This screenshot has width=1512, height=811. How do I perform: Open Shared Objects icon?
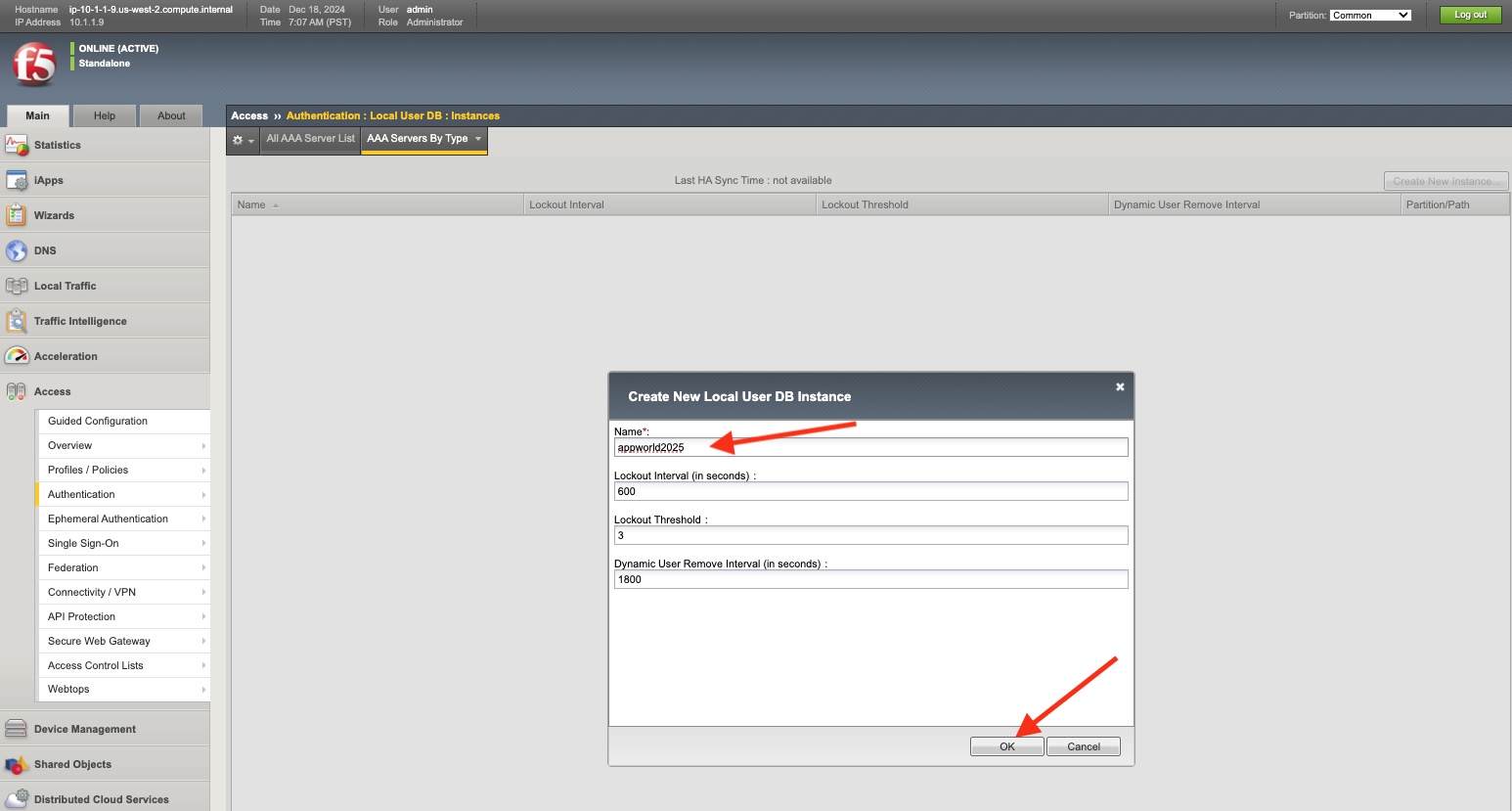(17, 764)
